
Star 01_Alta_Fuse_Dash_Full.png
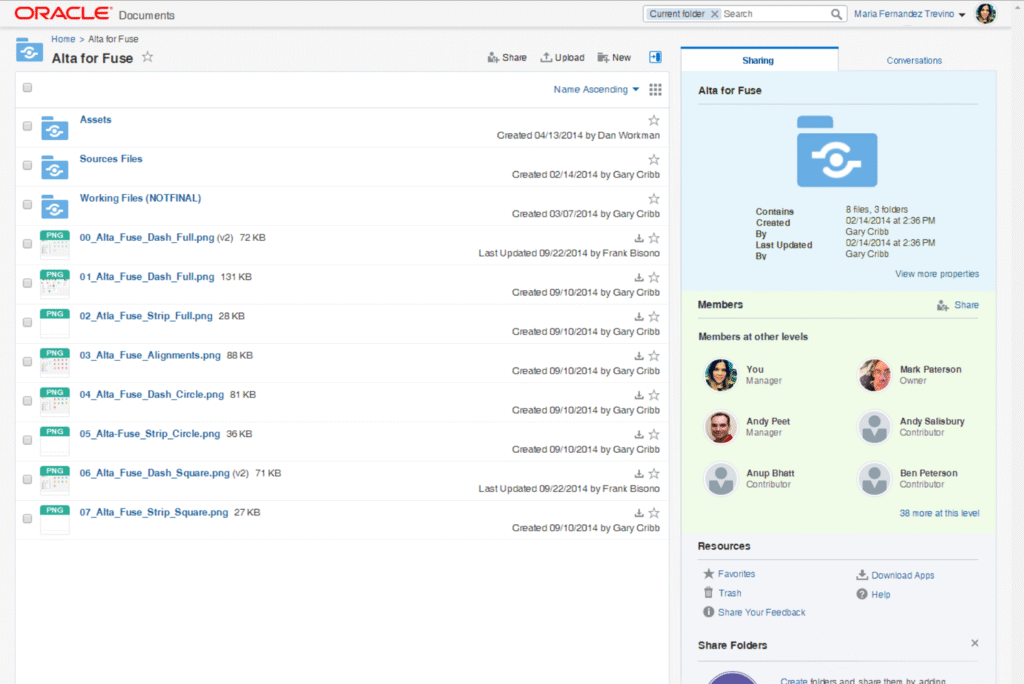(x=654, y=277)
